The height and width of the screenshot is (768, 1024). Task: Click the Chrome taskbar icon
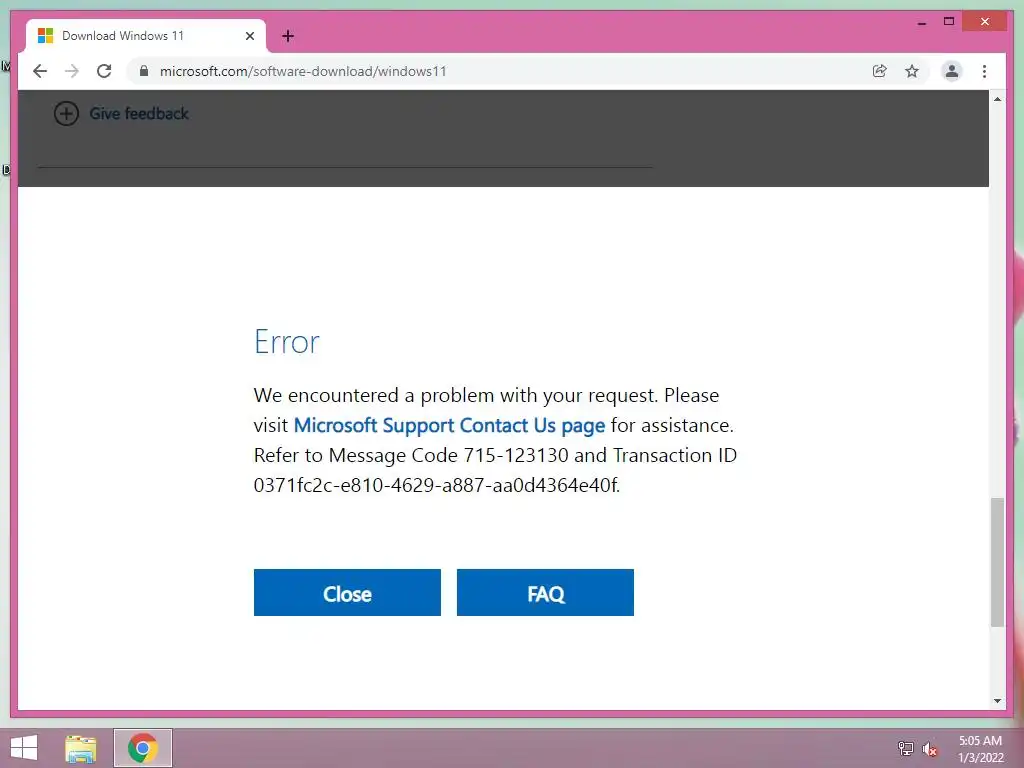(143, 748)
